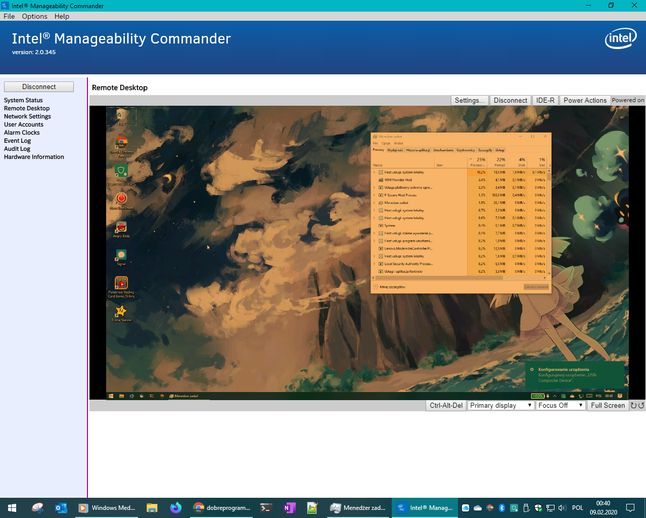Viewport: 646px width, 518px height.
Task: Open the Help menu
Action: coord(62,16)
